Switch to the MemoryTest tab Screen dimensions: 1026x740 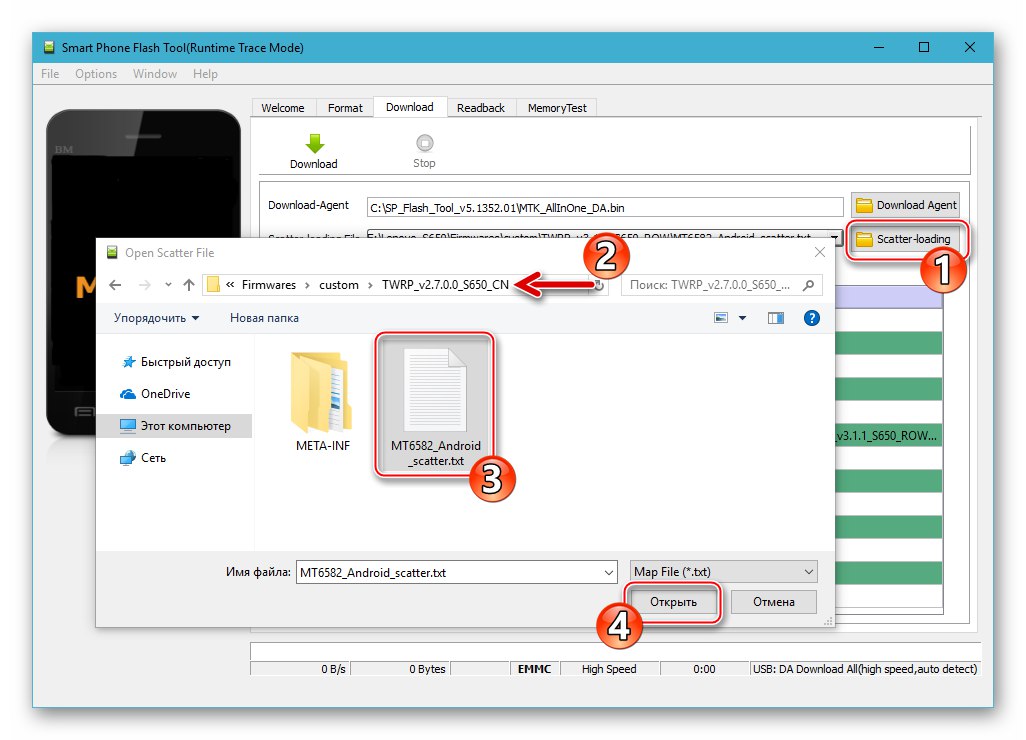(557, 108)
